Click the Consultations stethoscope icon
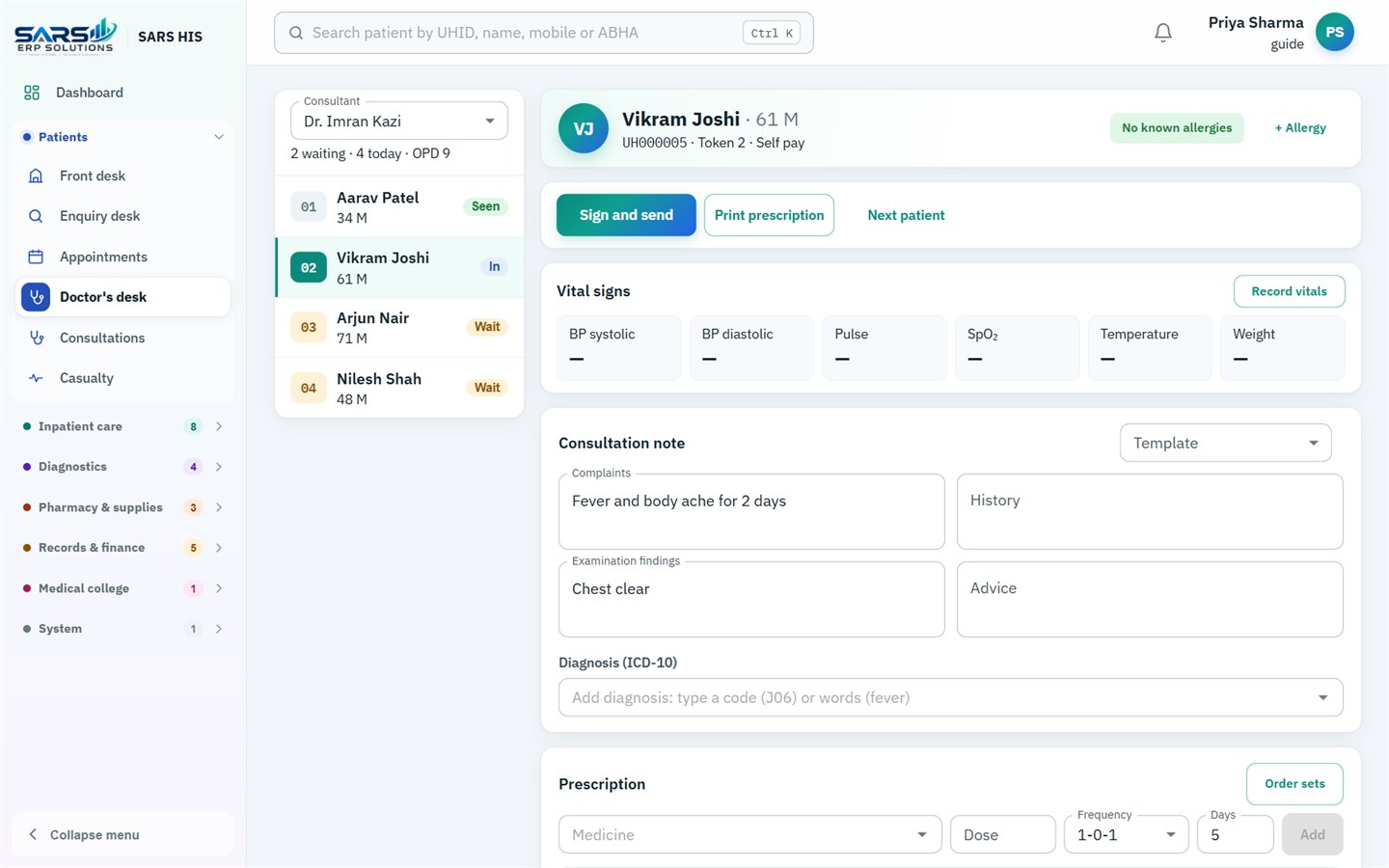Viewport: 1389px width, 868px height. coord(36,338)
